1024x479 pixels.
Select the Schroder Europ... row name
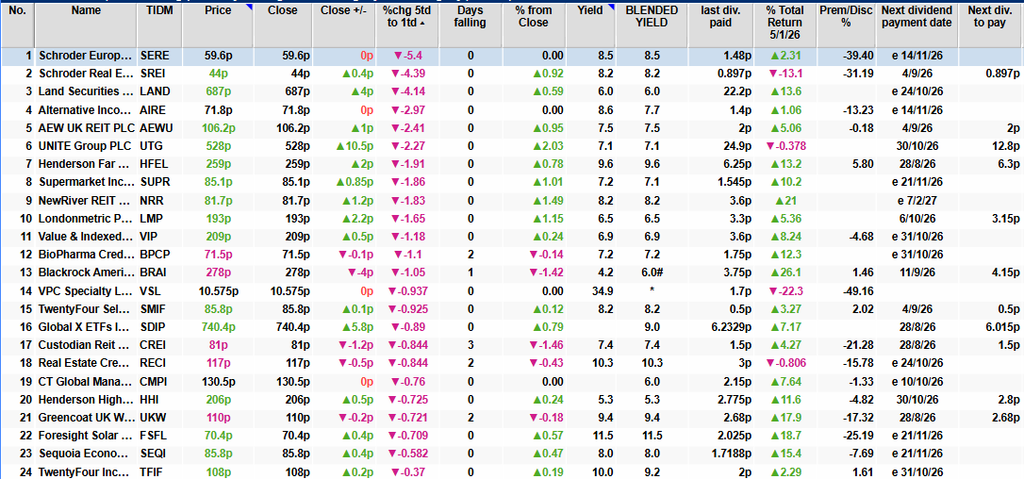point(86,56)
